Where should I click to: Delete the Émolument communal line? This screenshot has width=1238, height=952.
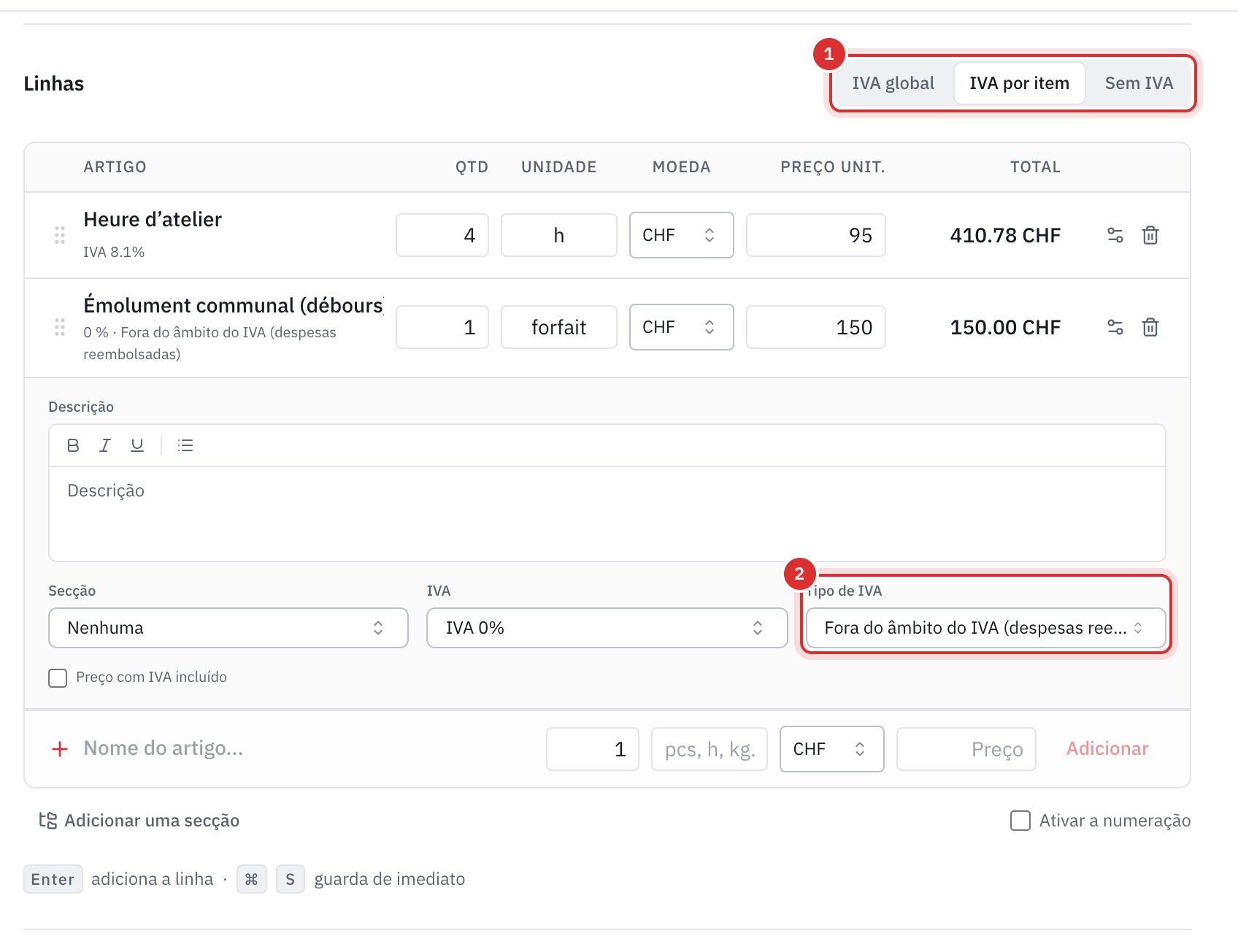point(1150,327)
